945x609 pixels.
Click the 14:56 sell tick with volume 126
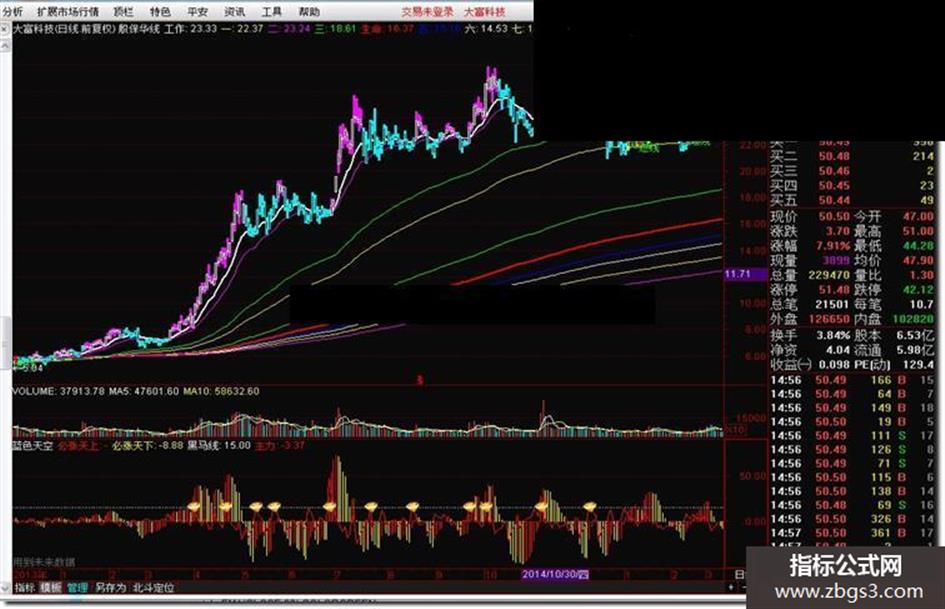coord(852,450)
